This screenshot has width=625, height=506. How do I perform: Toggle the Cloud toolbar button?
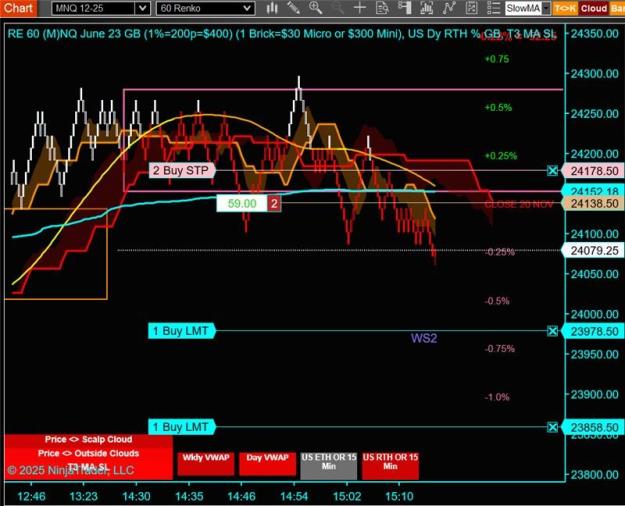pyautogui.click(x=594, y=8)
